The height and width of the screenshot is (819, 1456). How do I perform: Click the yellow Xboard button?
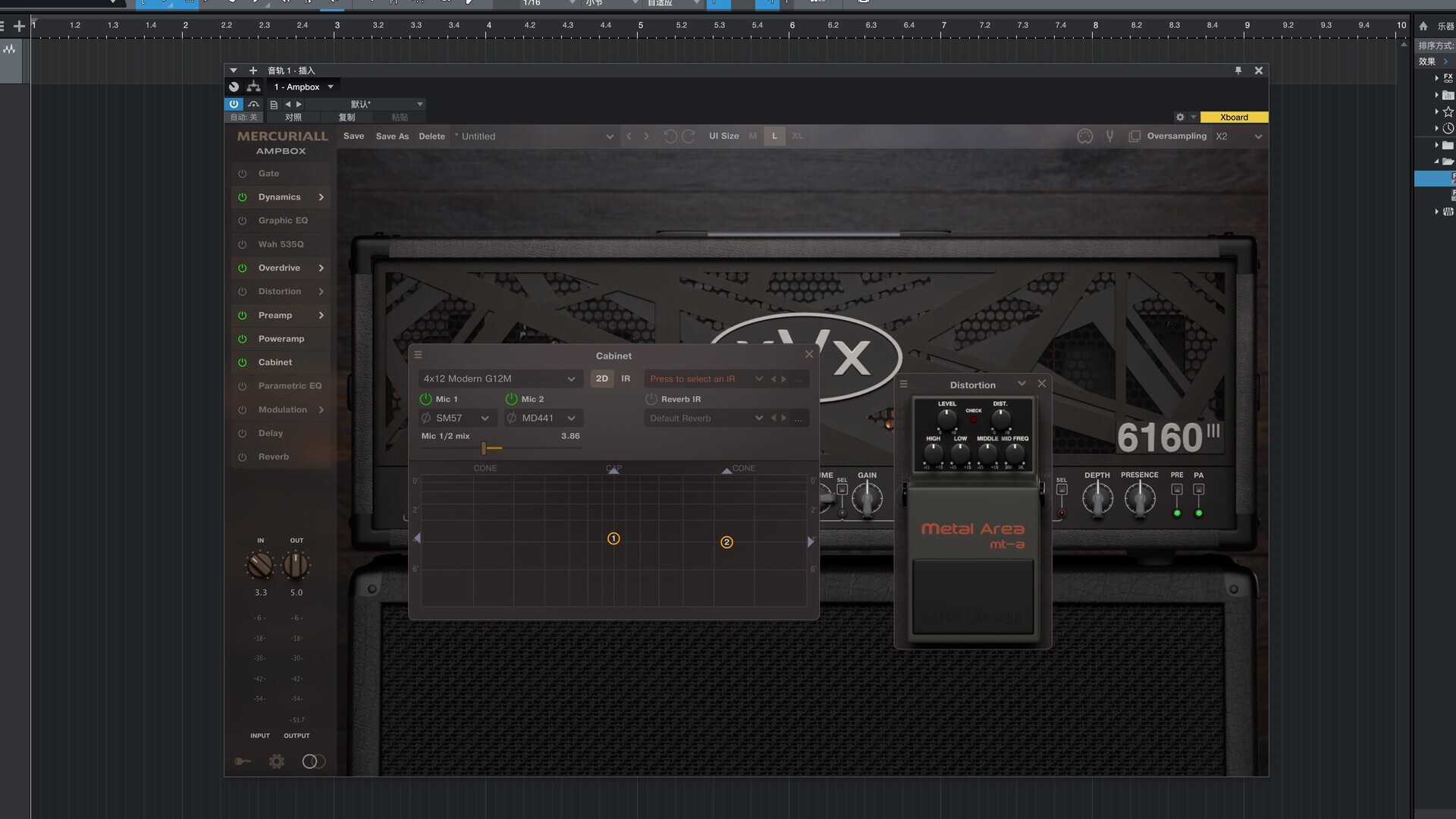(x=1234, y=118)
